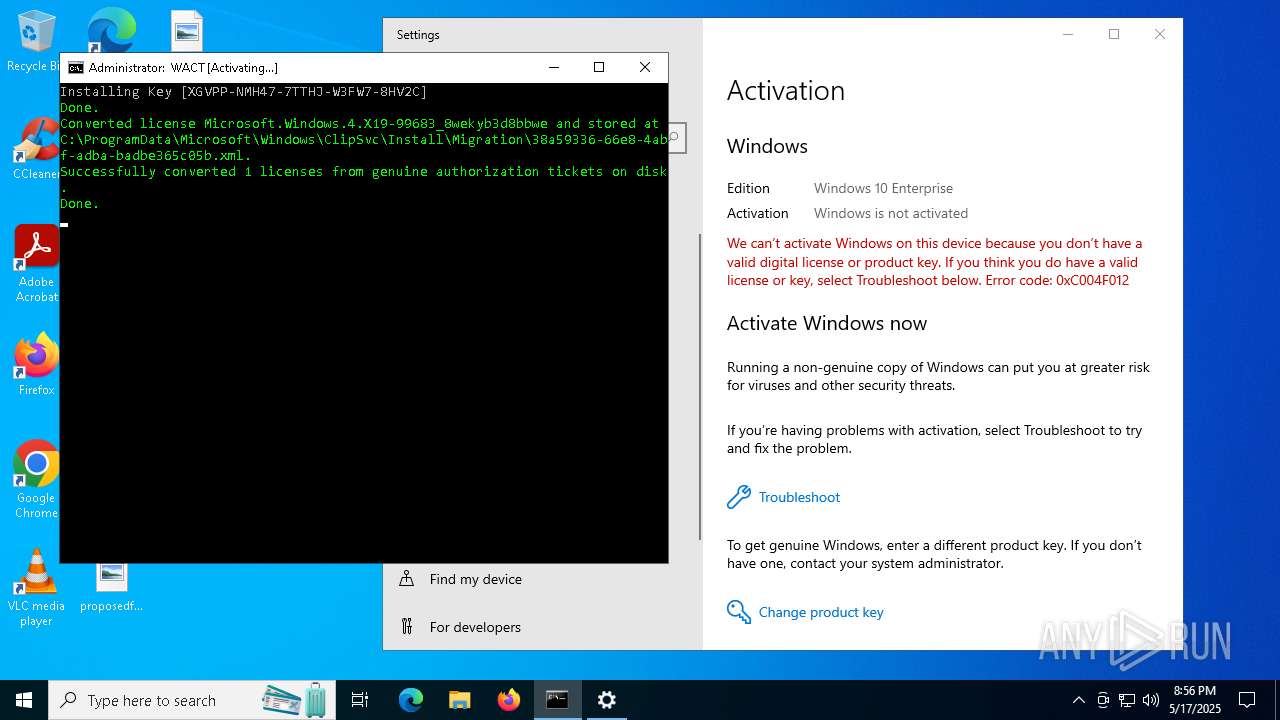Click the taskbar search box
Image resolution: width=1280 pixels, height=720 pixels.
191,700
